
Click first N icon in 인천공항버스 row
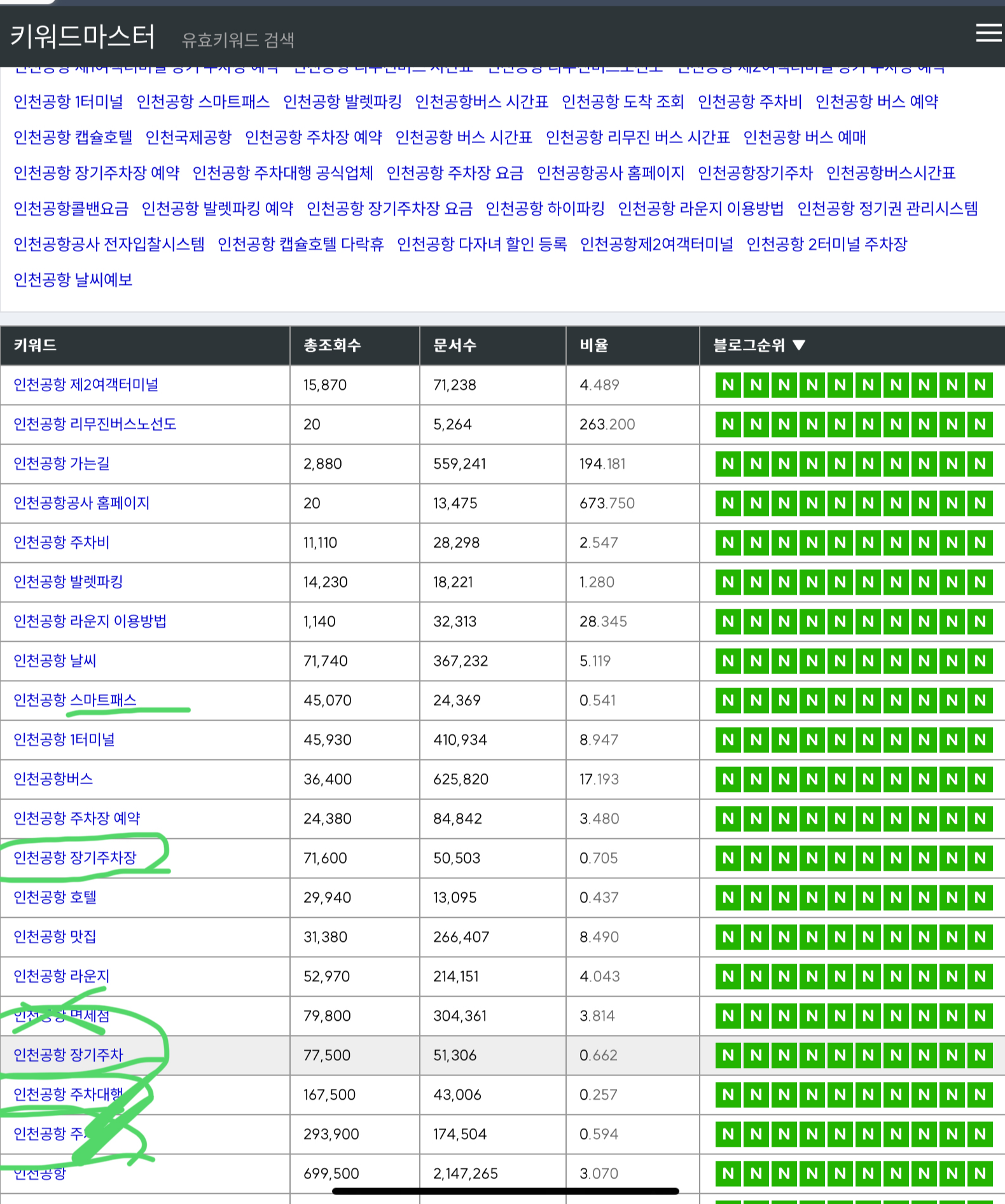(x=728, y=779)
